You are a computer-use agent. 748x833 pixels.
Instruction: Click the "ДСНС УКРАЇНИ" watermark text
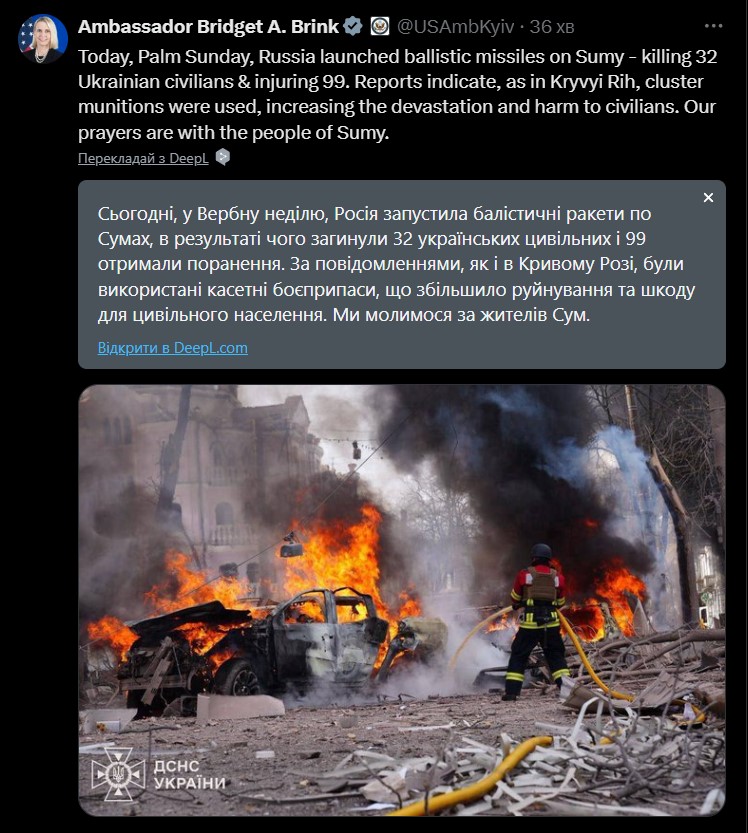click(x=189, y=775)
